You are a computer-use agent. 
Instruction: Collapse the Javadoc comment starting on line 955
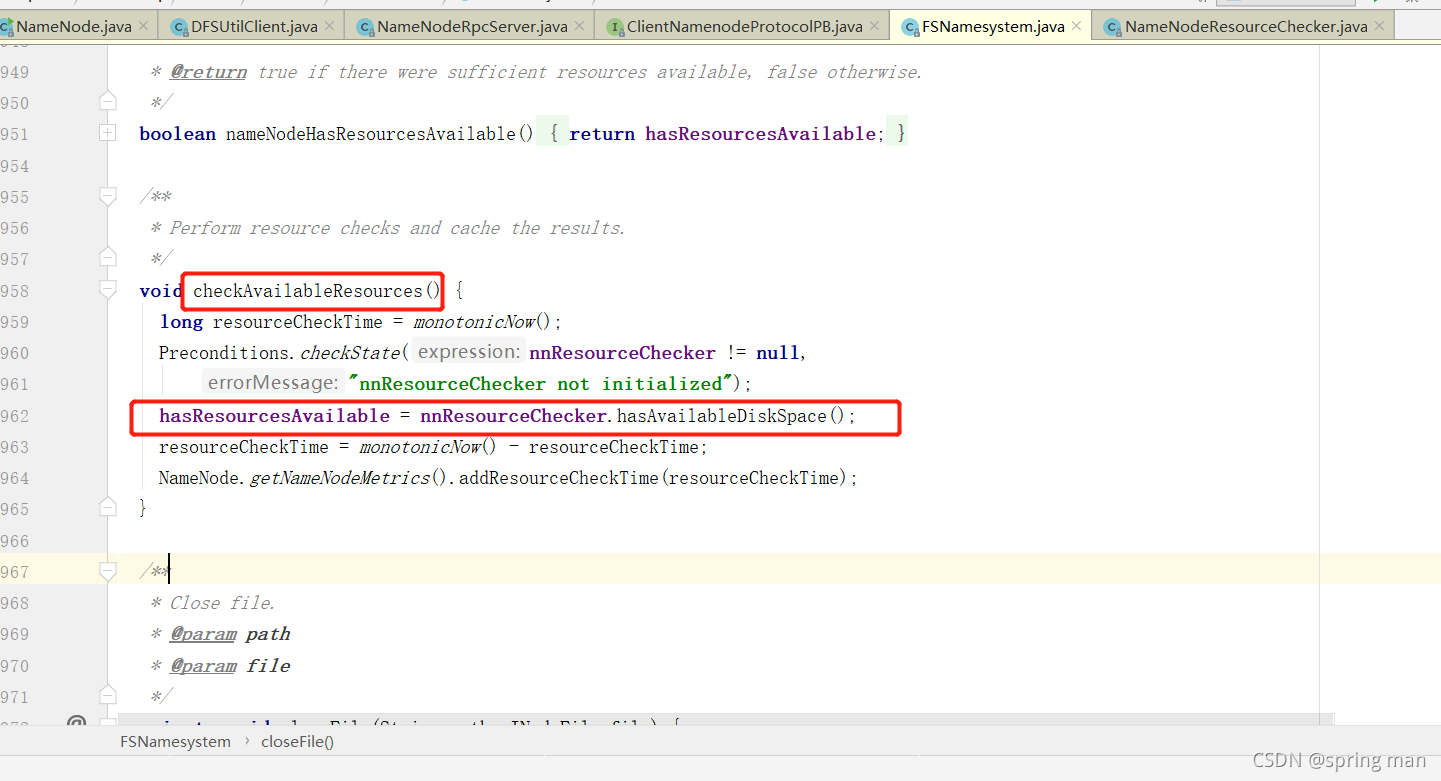(x=108, y=197)
